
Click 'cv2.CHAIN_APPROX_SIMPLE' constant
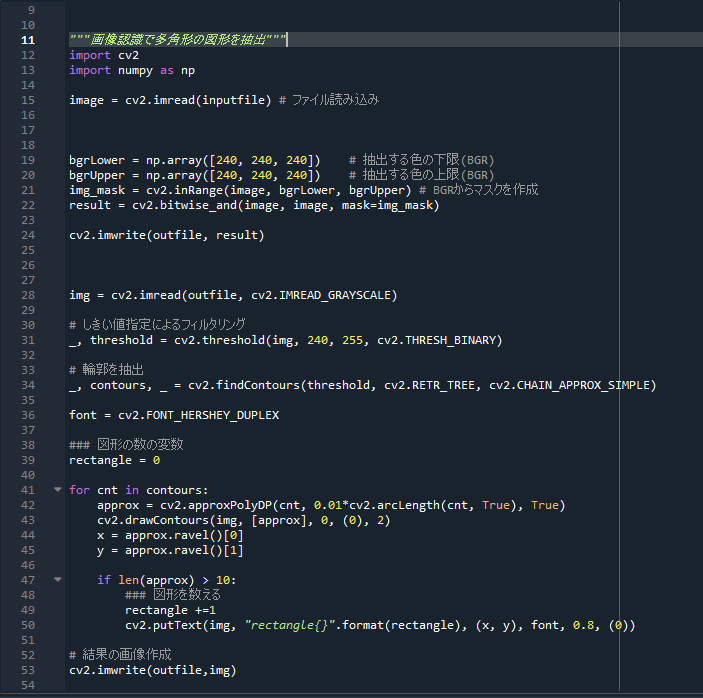coord(569,385)
